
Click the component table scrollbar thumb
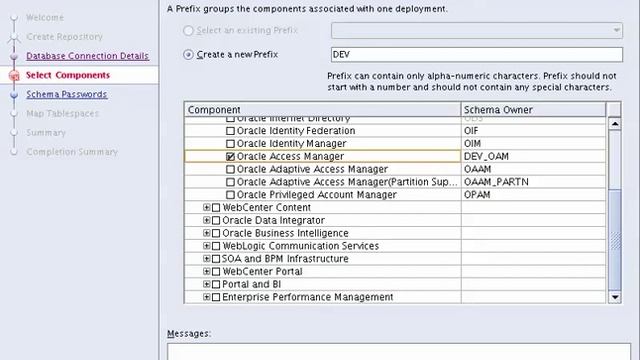click(615, 240)
